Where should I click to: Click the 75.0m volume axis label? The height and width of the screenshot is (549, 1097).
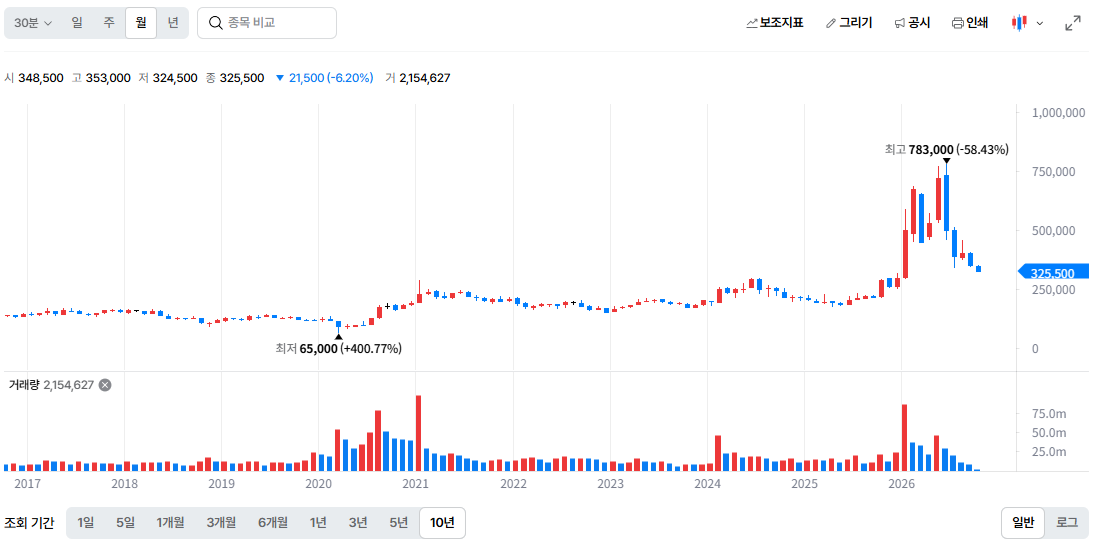1049,414
